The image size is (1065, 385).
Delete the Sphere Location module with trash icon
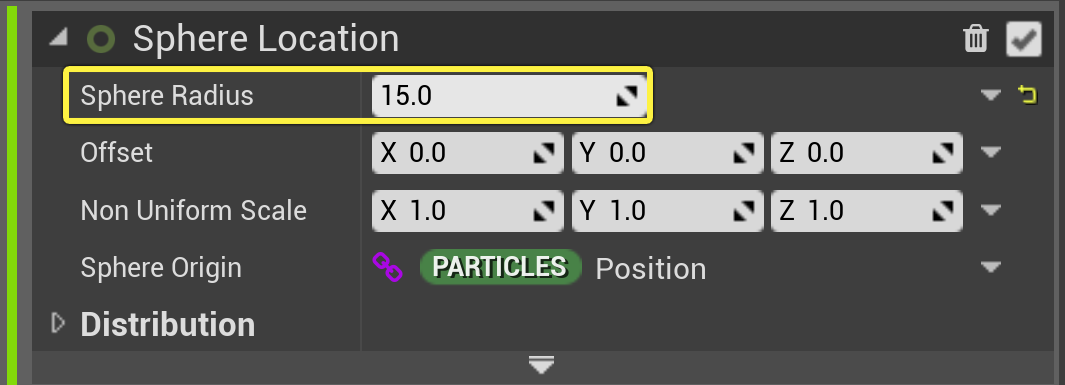click(975, 39)
